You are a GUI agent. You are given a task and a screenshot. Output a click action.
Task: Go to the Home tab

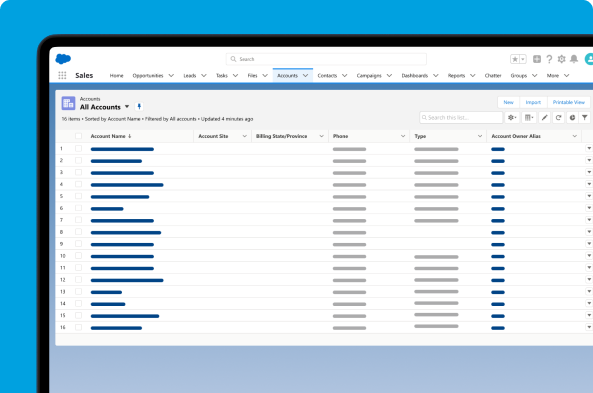tap(116, 76)
